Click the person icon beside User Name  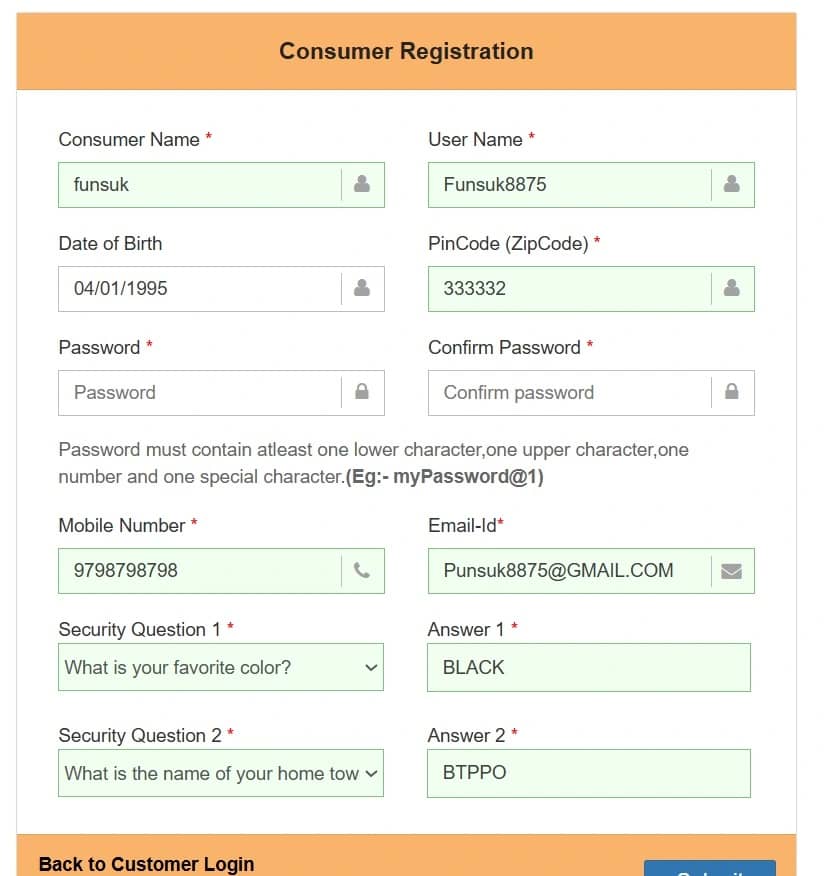click(732, 185)
